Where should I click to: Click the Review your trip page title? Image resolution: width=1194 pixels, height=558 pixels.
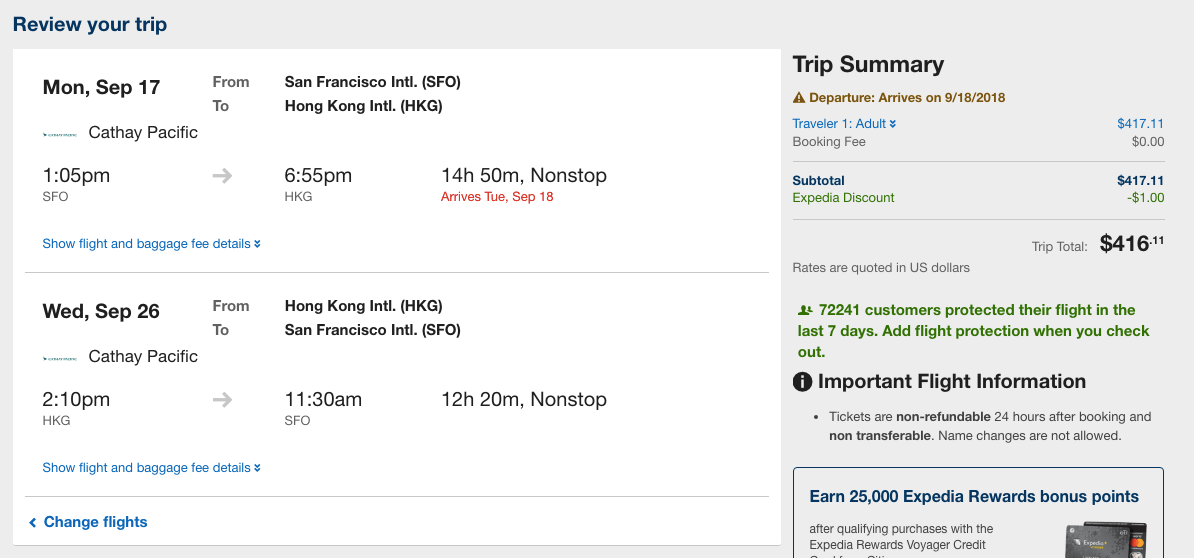(x=90, y=25)
